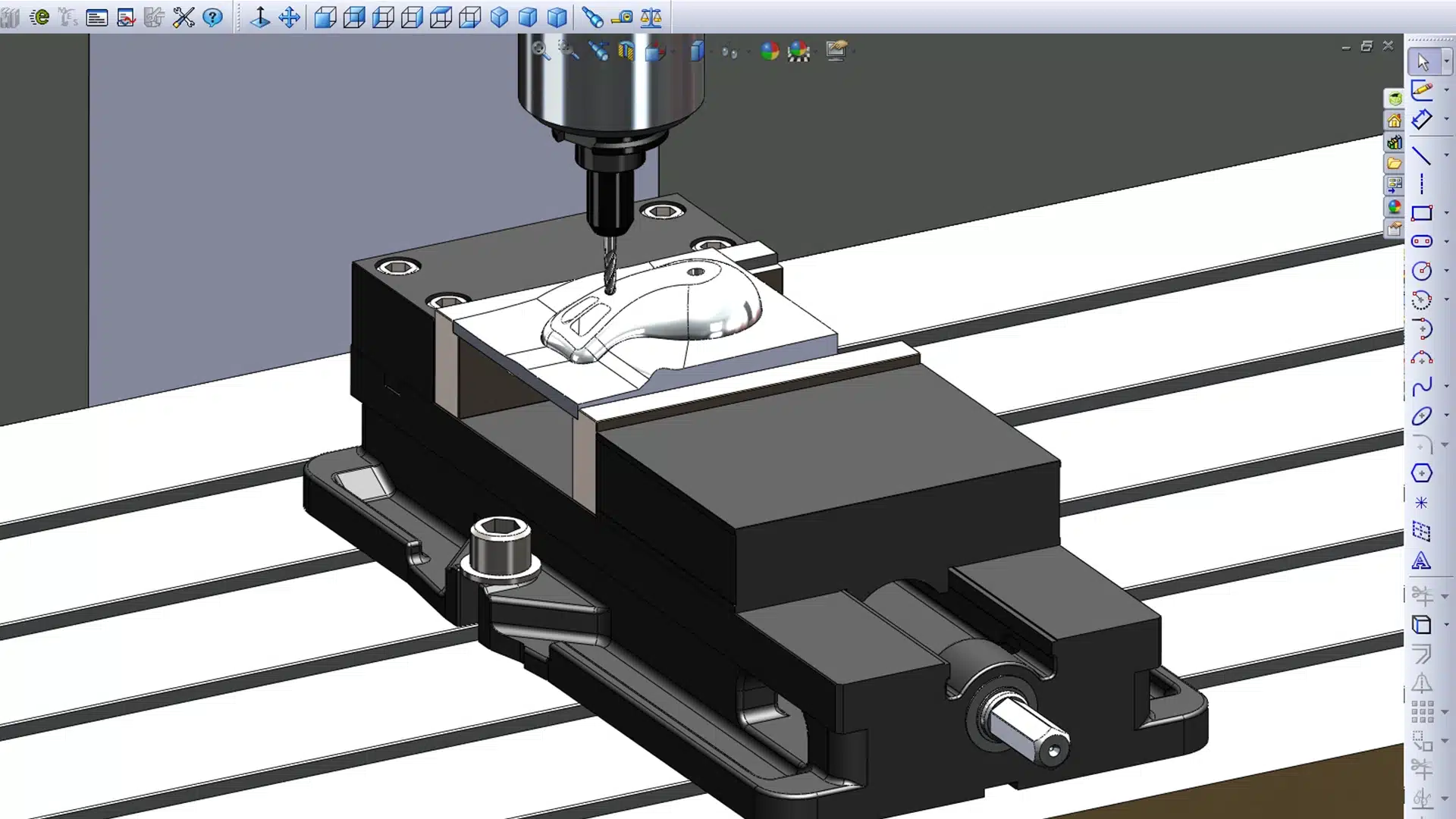Select the first solid blue Isometric cube view

tap(499, 17)
